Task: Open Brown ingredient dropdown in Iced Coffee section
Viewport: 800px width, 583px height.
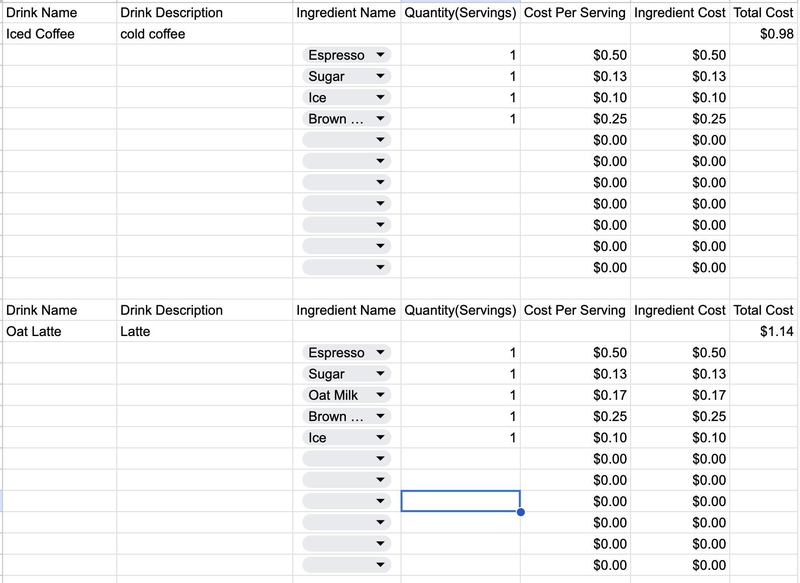Action: pyautogui.click(x=380, y=119)
